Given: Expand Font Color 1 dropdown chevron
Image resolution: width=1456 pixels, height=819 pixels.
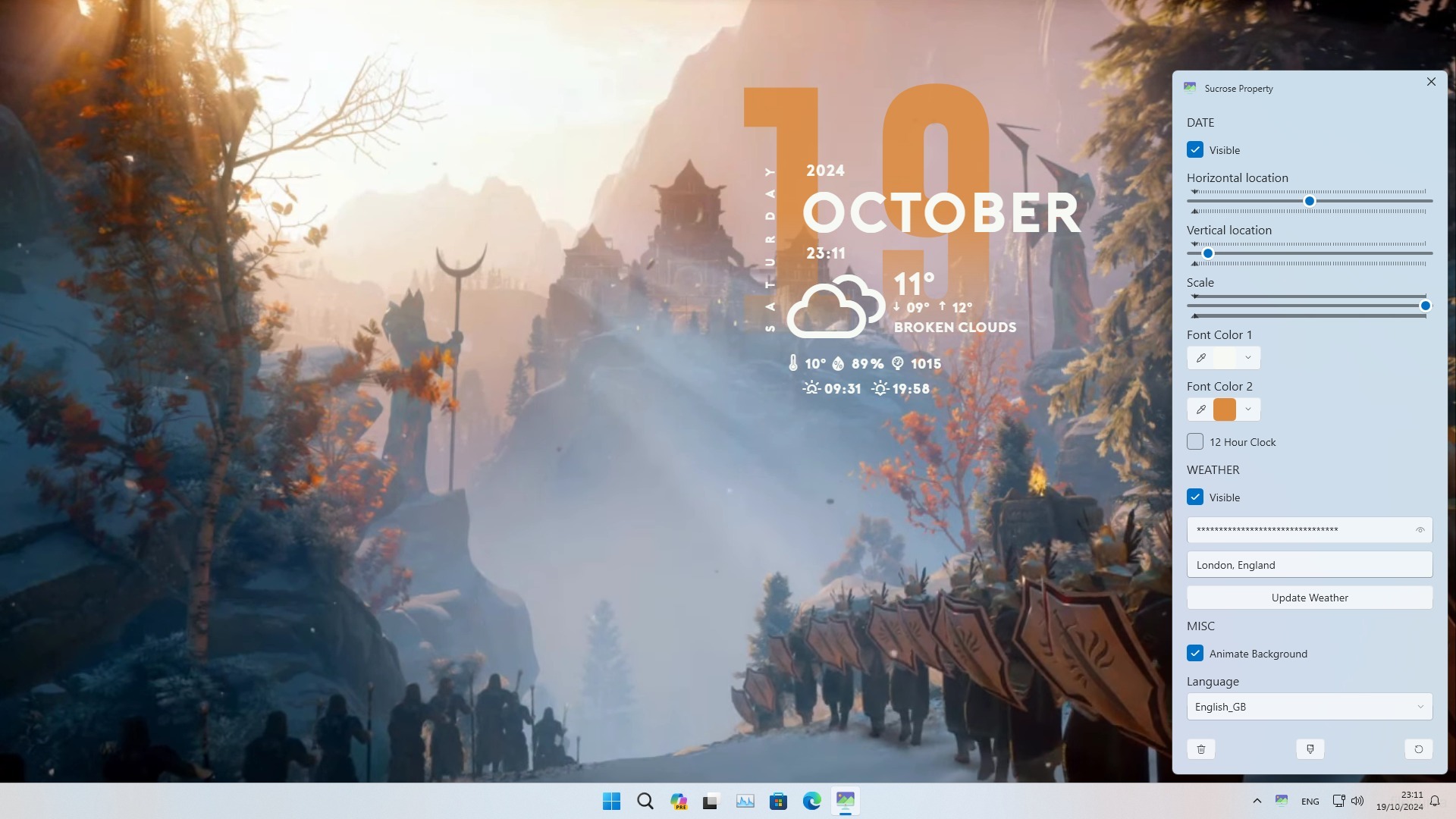Looking at the screenshot, I should (1247, 358).
